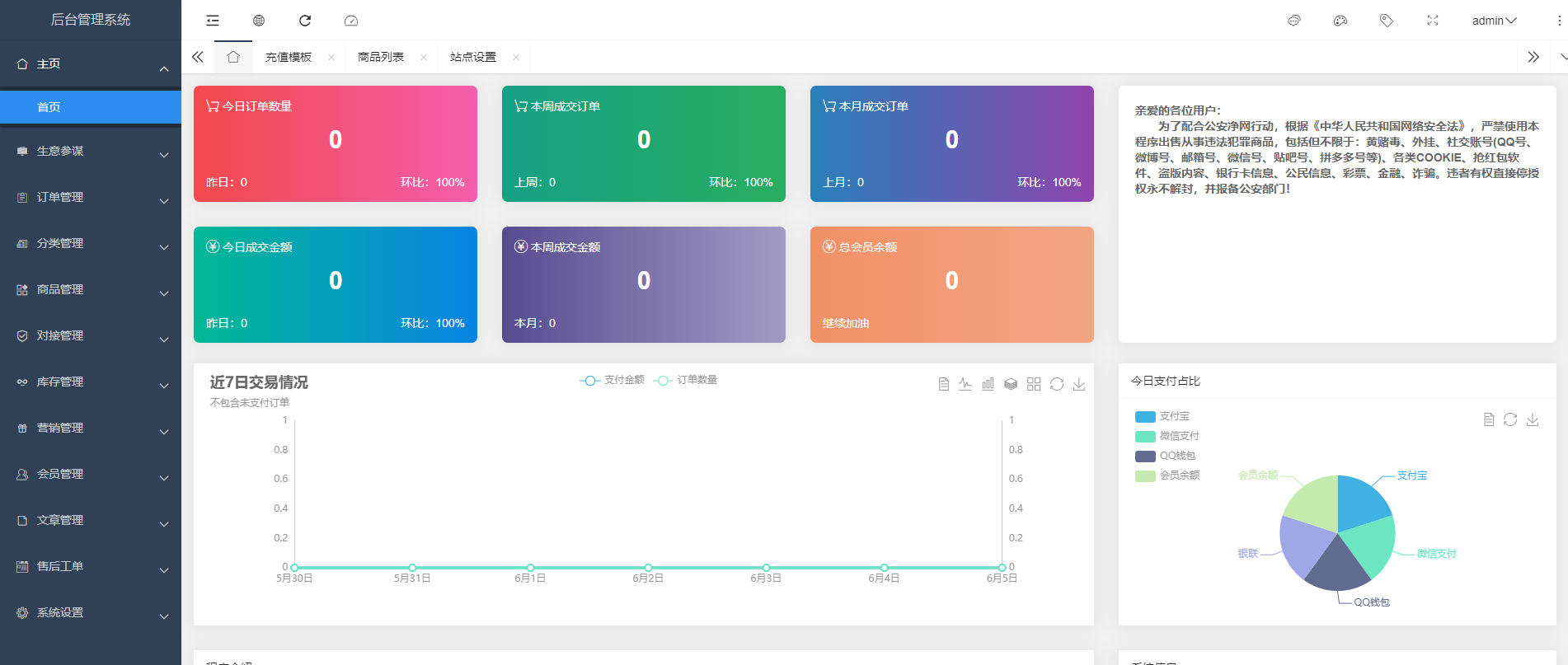Open the dashboard gauge icon in the header

click(351, 21)
